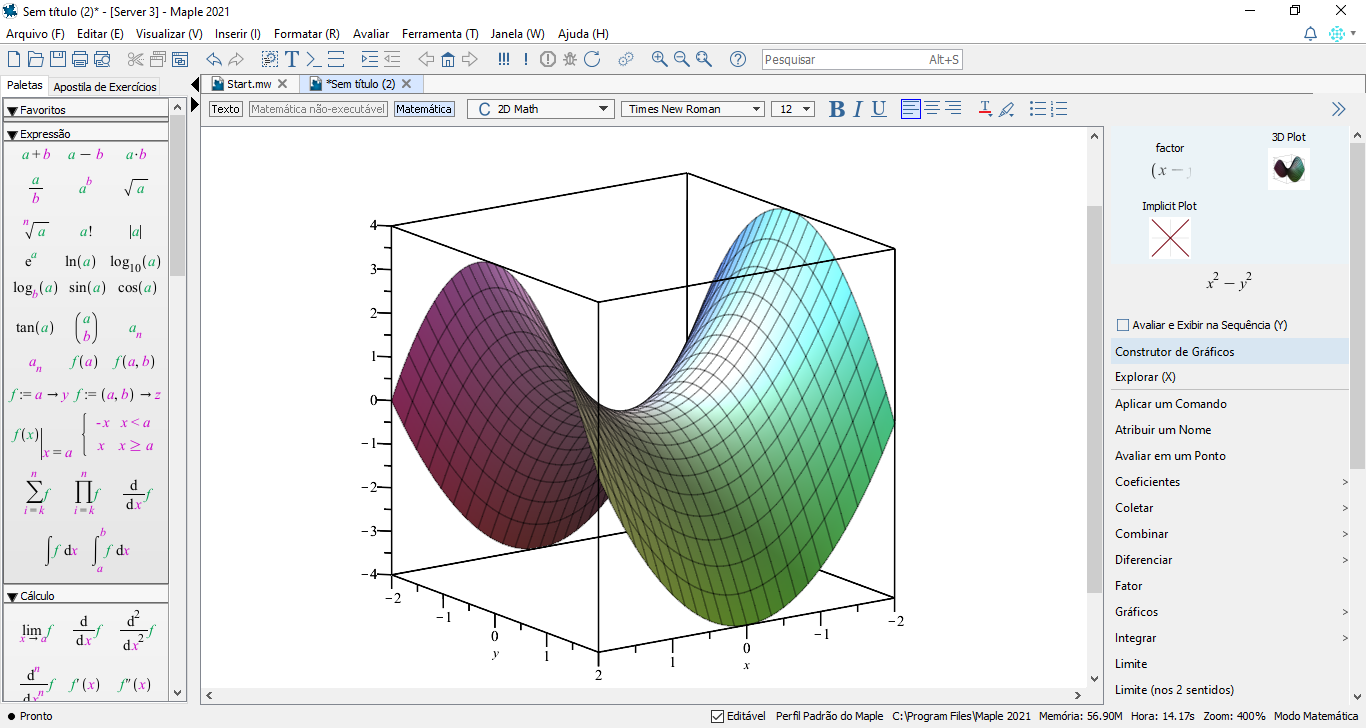Screen dimensions: 1366x728
Task: Collapse the Expressão palette
Action: (x=12, y=134)
